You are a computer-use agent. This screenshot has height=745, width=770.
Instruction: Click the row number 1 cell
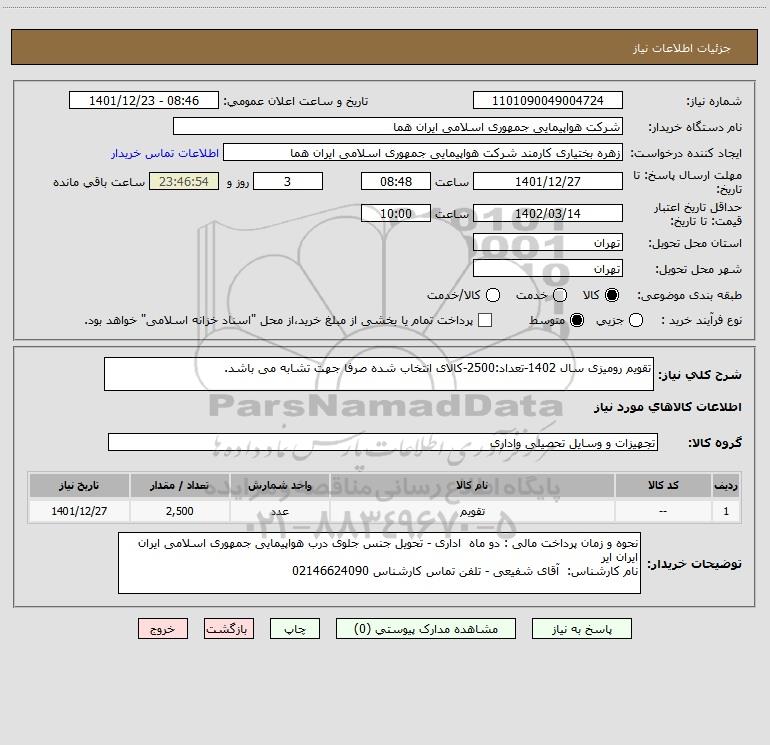(x=726, y=511)
